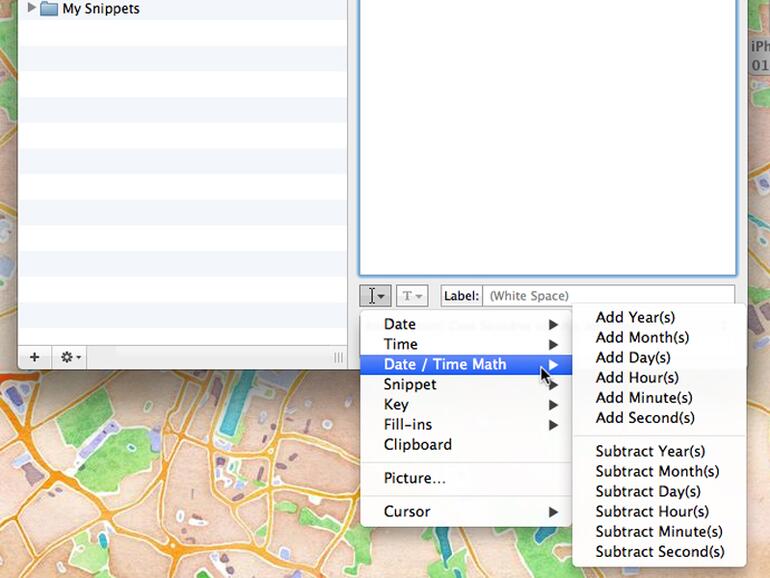This screenshot has width=770, height=578.
Task: Select Add Day(s) option
Action: click(633, 357)
